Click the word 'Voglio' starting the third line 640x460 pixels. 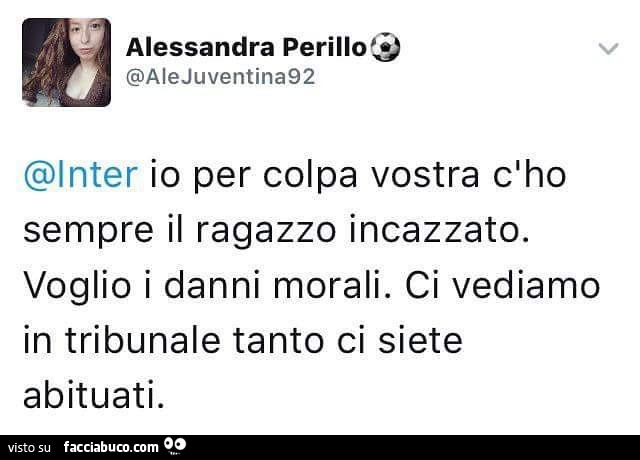pyautogui.click(x=78, y=288)
